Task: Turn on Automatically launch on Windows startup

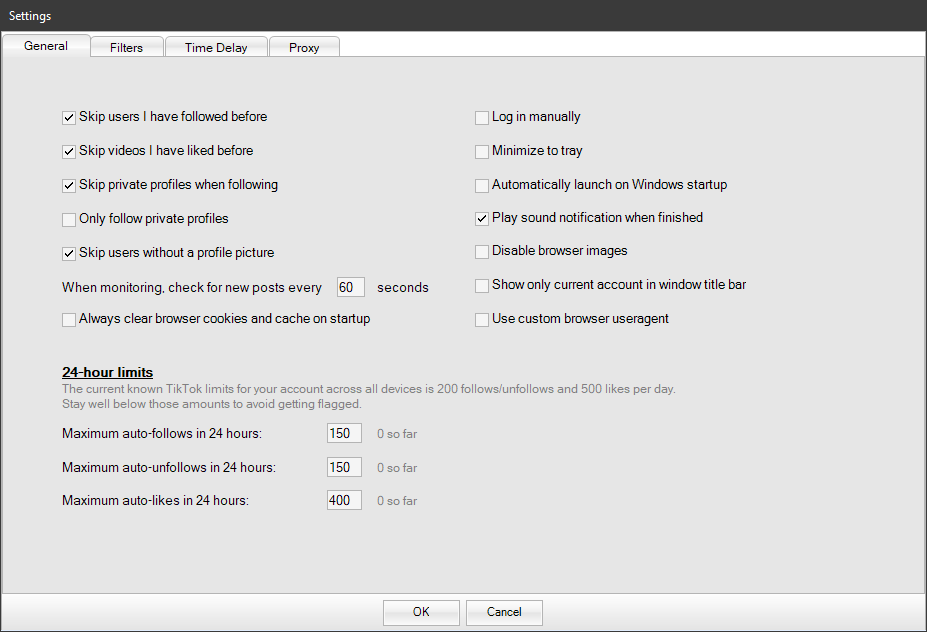Action: pos(482,185)
